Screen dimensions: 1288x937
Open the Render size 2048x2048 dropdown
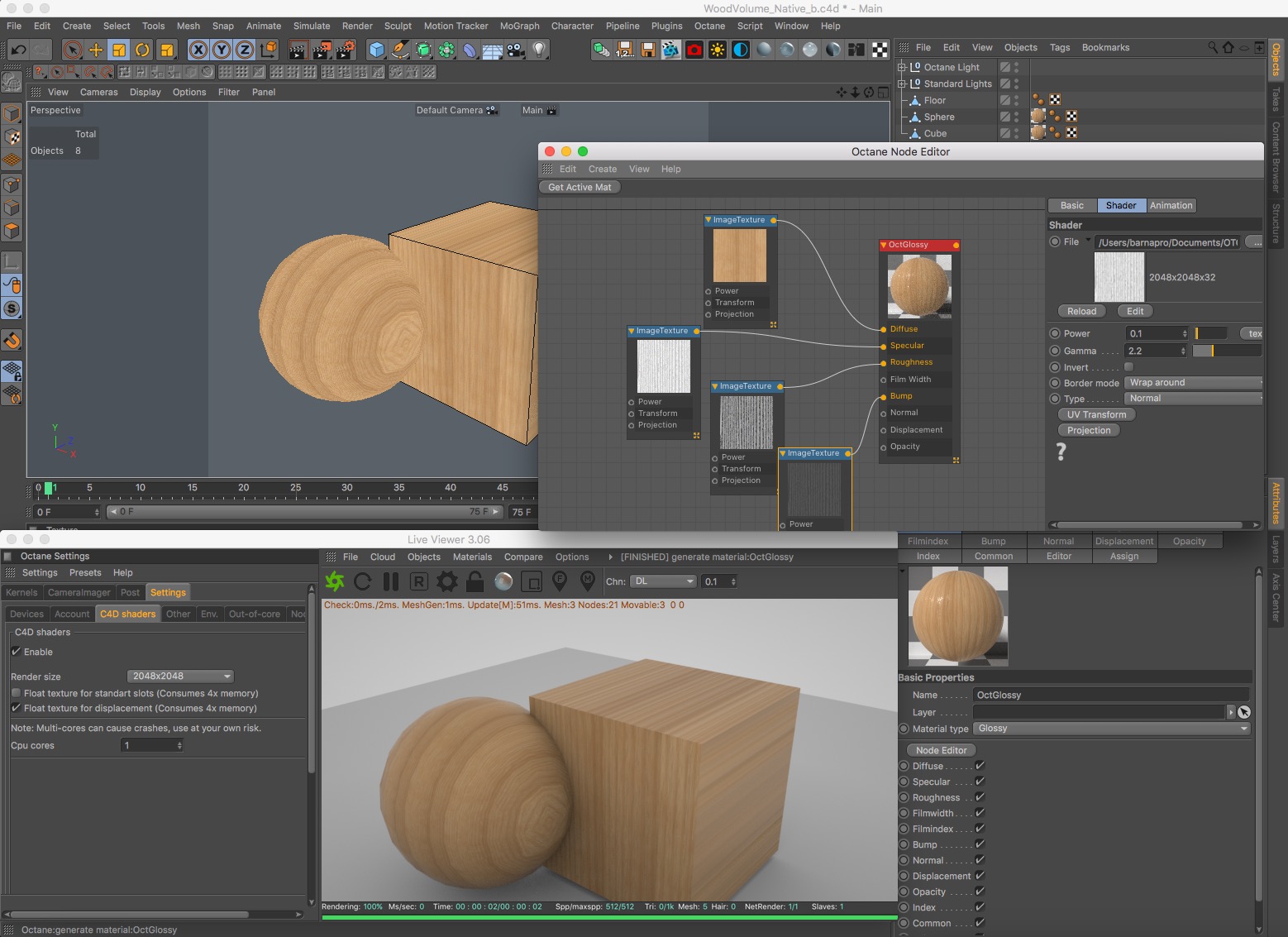pyautogui.click(x=180, y=676)
